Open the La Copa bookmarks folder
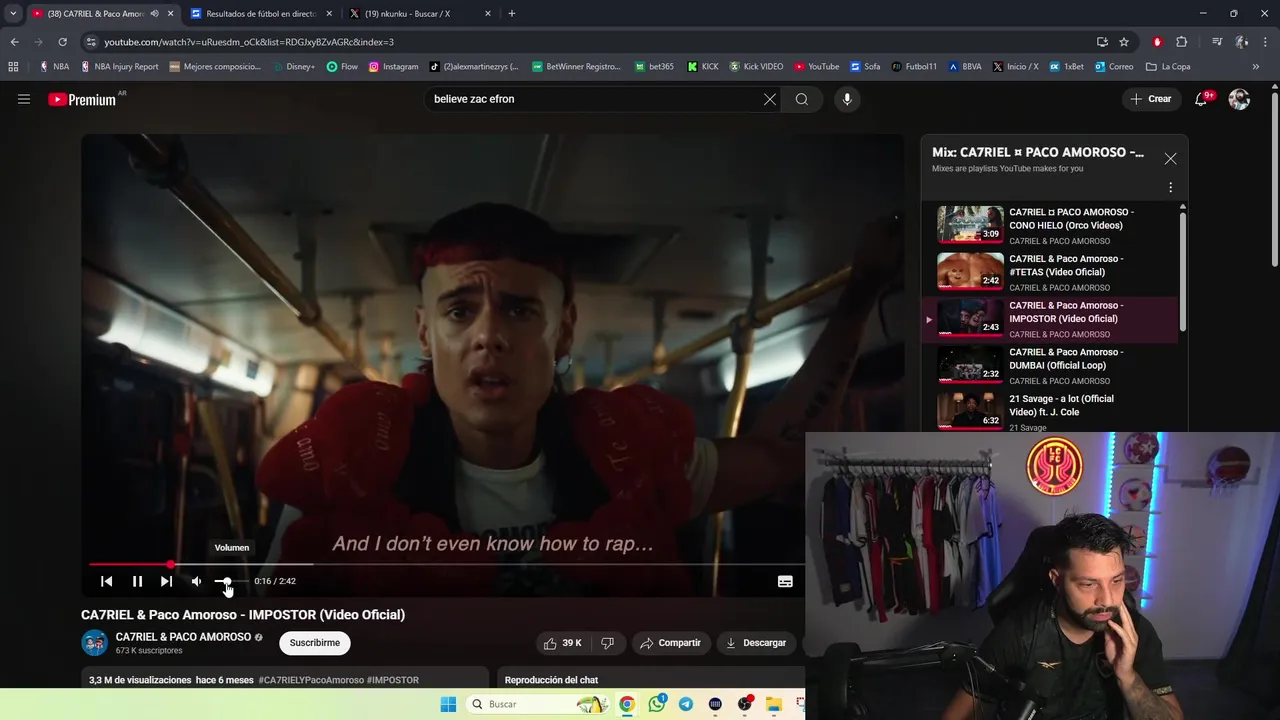 (x=1168, y=67)
